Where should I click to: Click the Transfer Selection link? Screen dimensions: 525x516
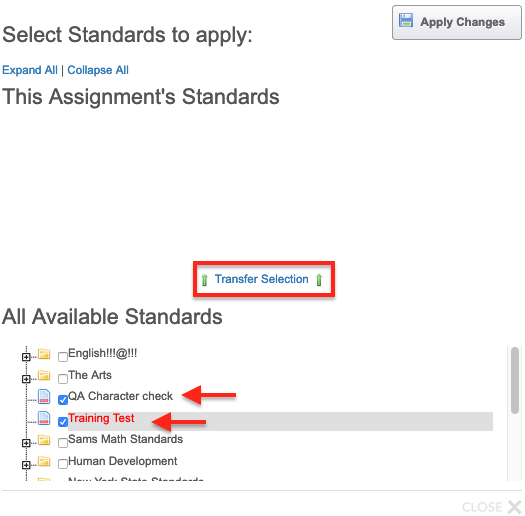pyautogui.click(x=261, y=279)
